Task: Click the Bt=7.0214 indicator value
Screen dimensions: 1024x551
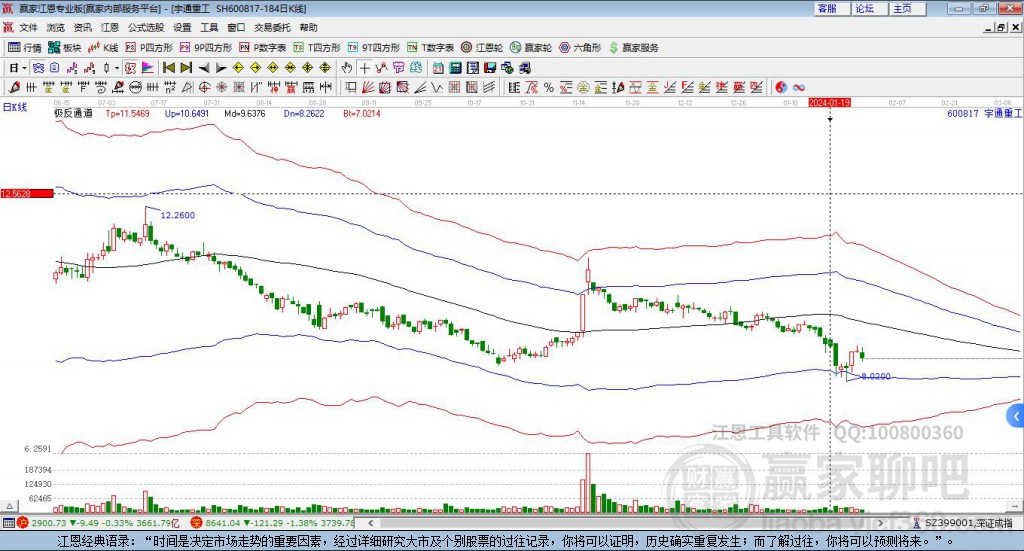Action: coord(362,114)
